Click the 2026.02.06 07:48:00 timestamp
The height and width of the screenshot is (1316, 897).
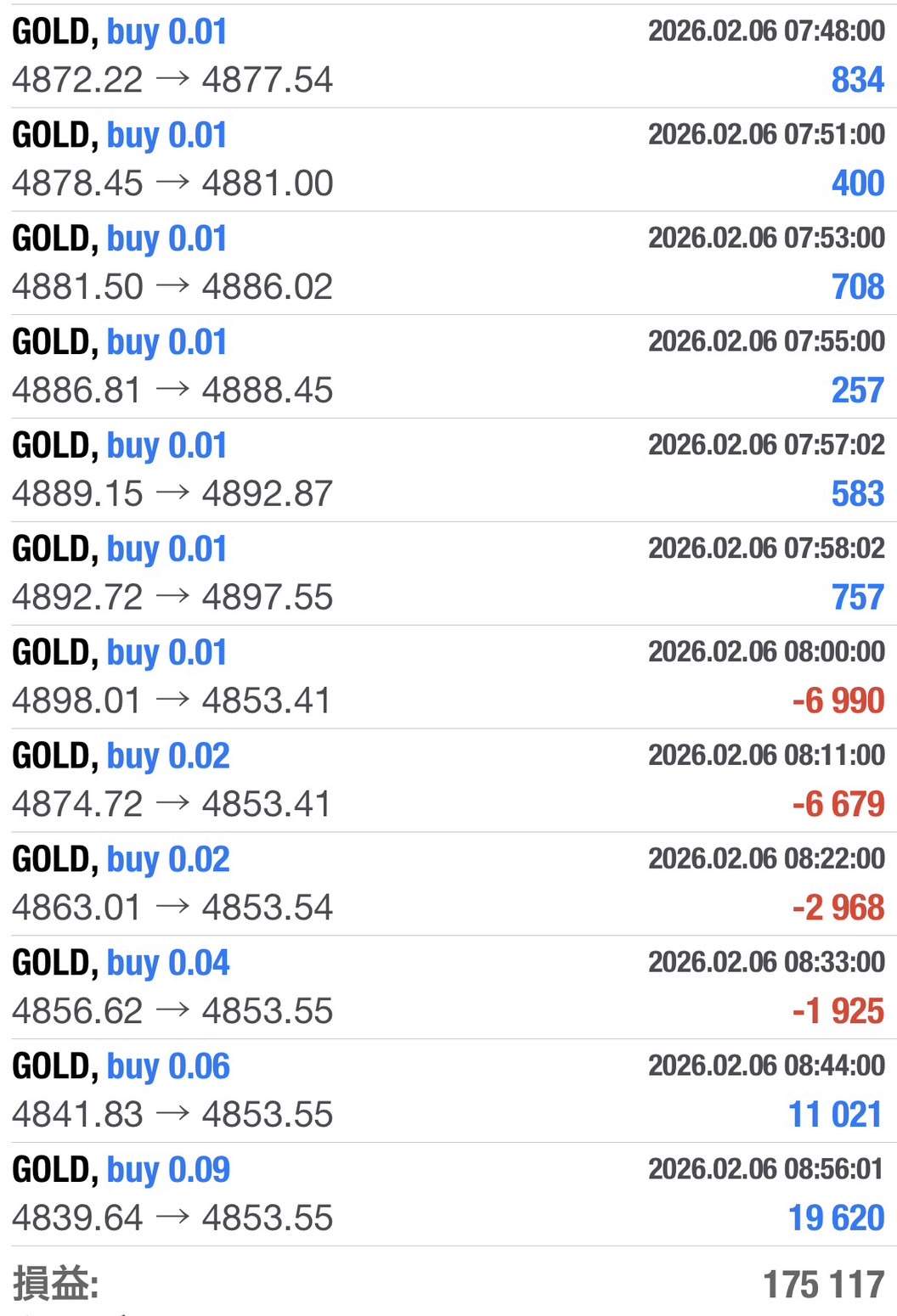(766, 31)
